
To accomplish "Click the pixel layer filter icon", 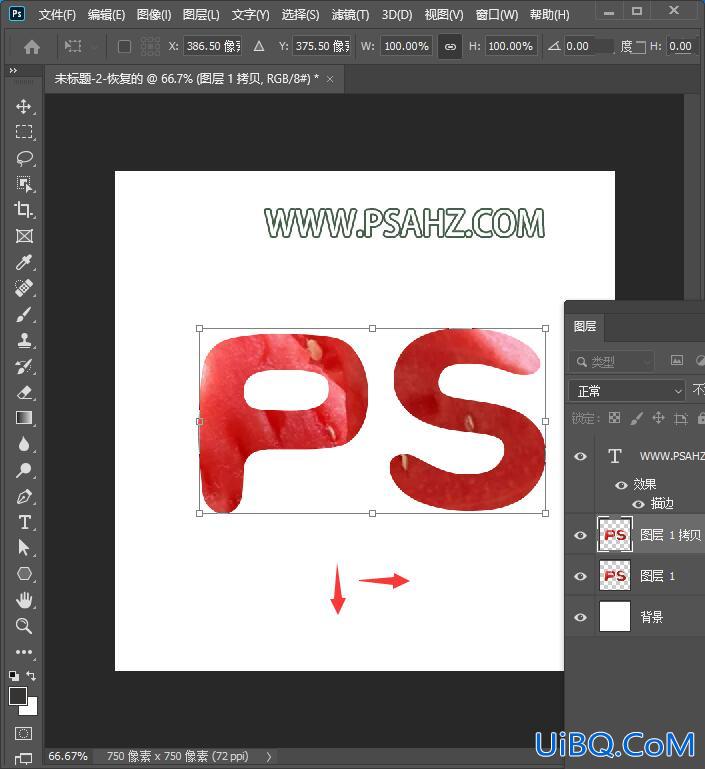I will coord(677,361).
